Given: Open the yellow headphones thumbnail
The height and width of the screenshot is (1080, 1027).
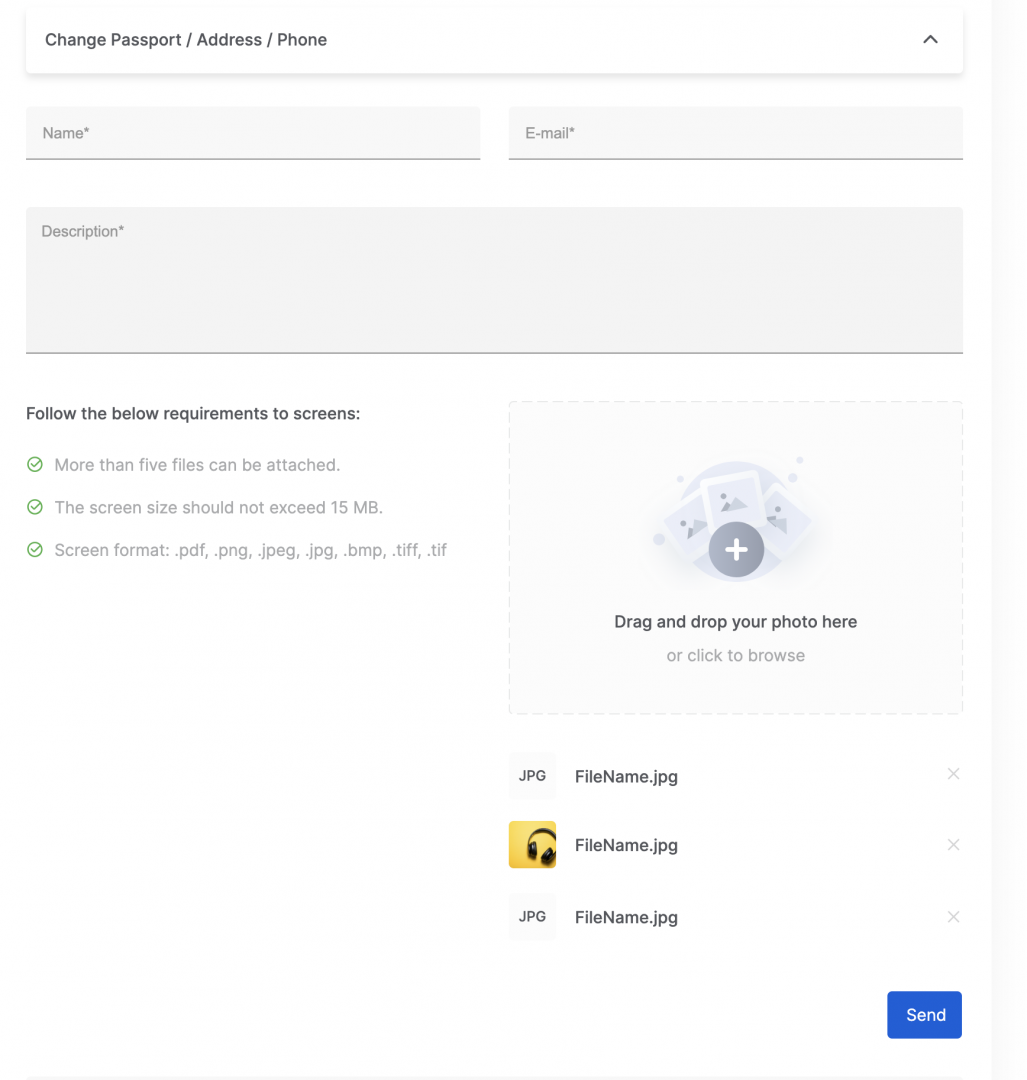Looking at the screenshot, I should click(x=532, y=845).
